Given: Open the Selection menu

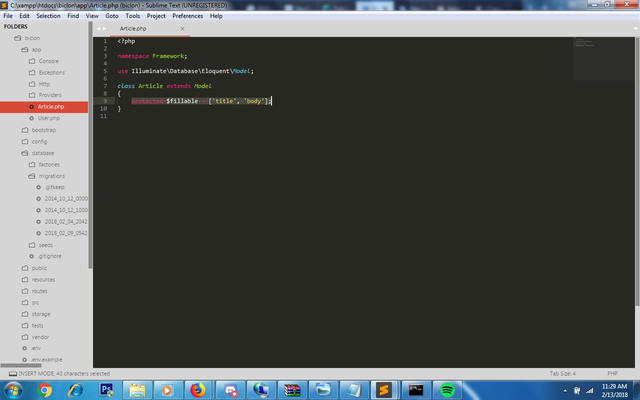Looking at the screenshot, I should [48, 16].
